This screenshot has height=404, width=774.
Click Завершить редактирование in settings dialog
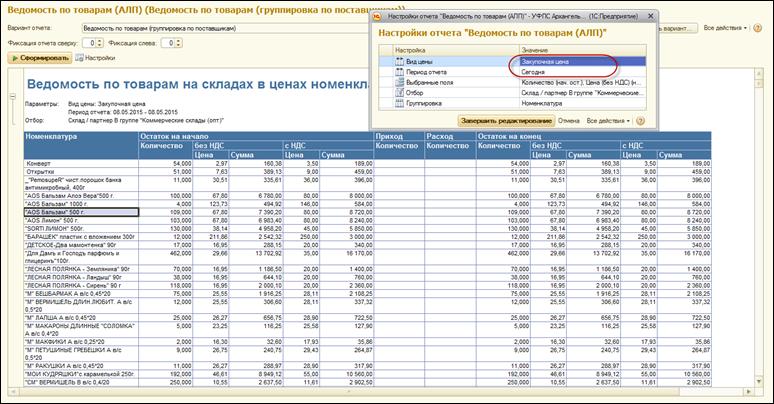click(506, 121)
